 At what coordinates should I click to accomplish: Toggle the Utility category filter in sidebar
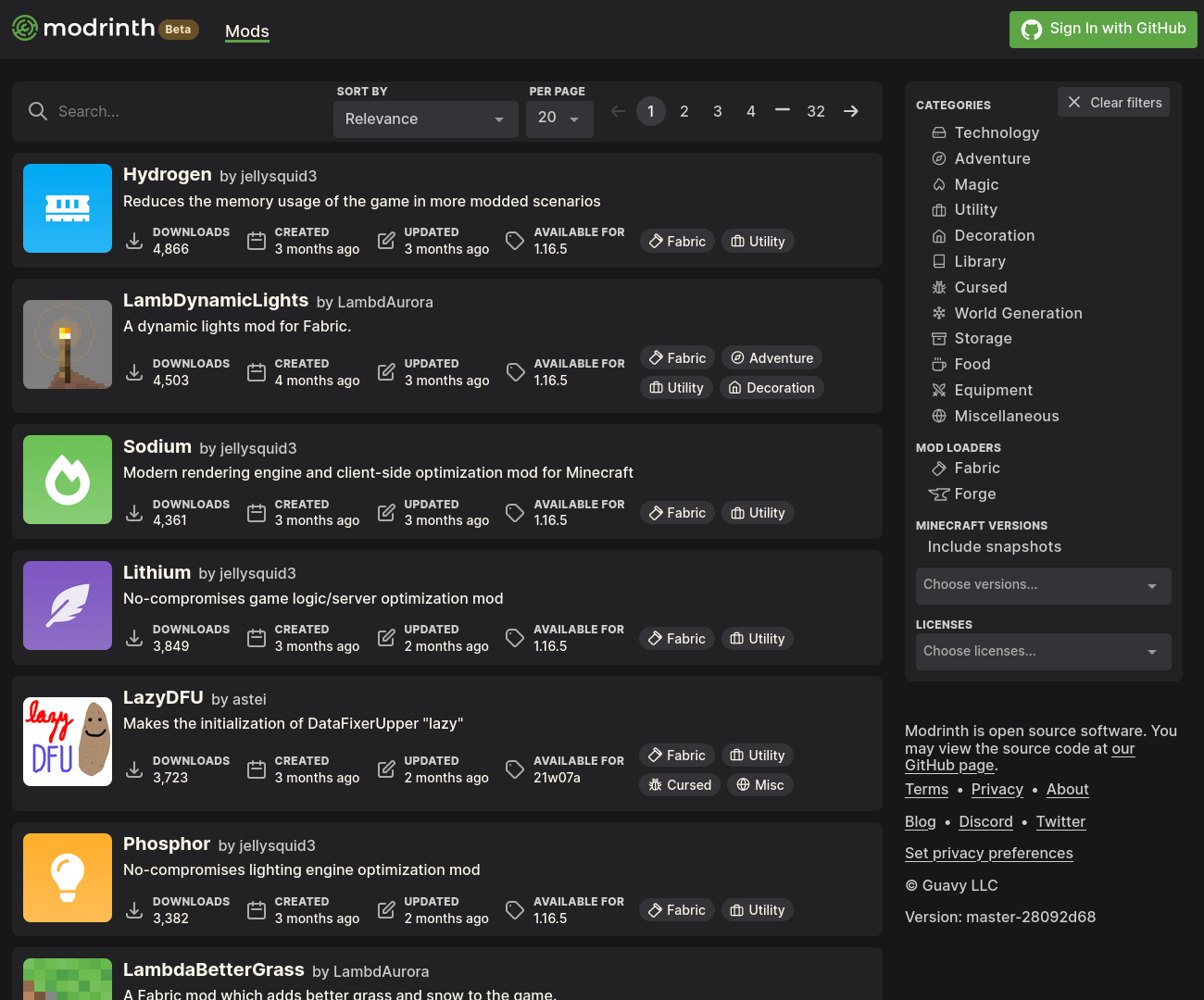coord(964,210)
